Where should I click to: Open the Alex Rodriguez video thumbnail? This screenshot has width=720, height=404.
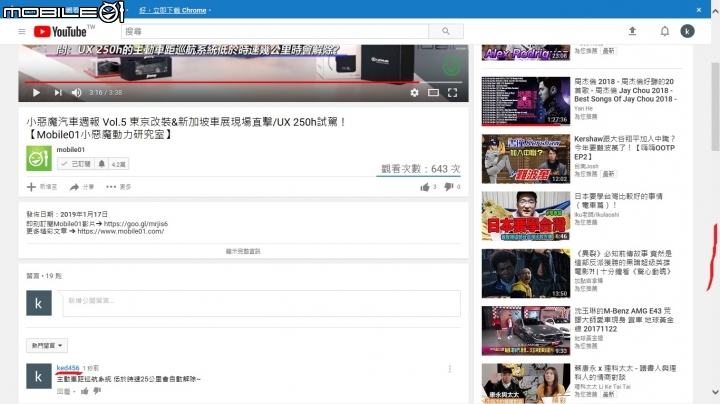pos(526,52)
